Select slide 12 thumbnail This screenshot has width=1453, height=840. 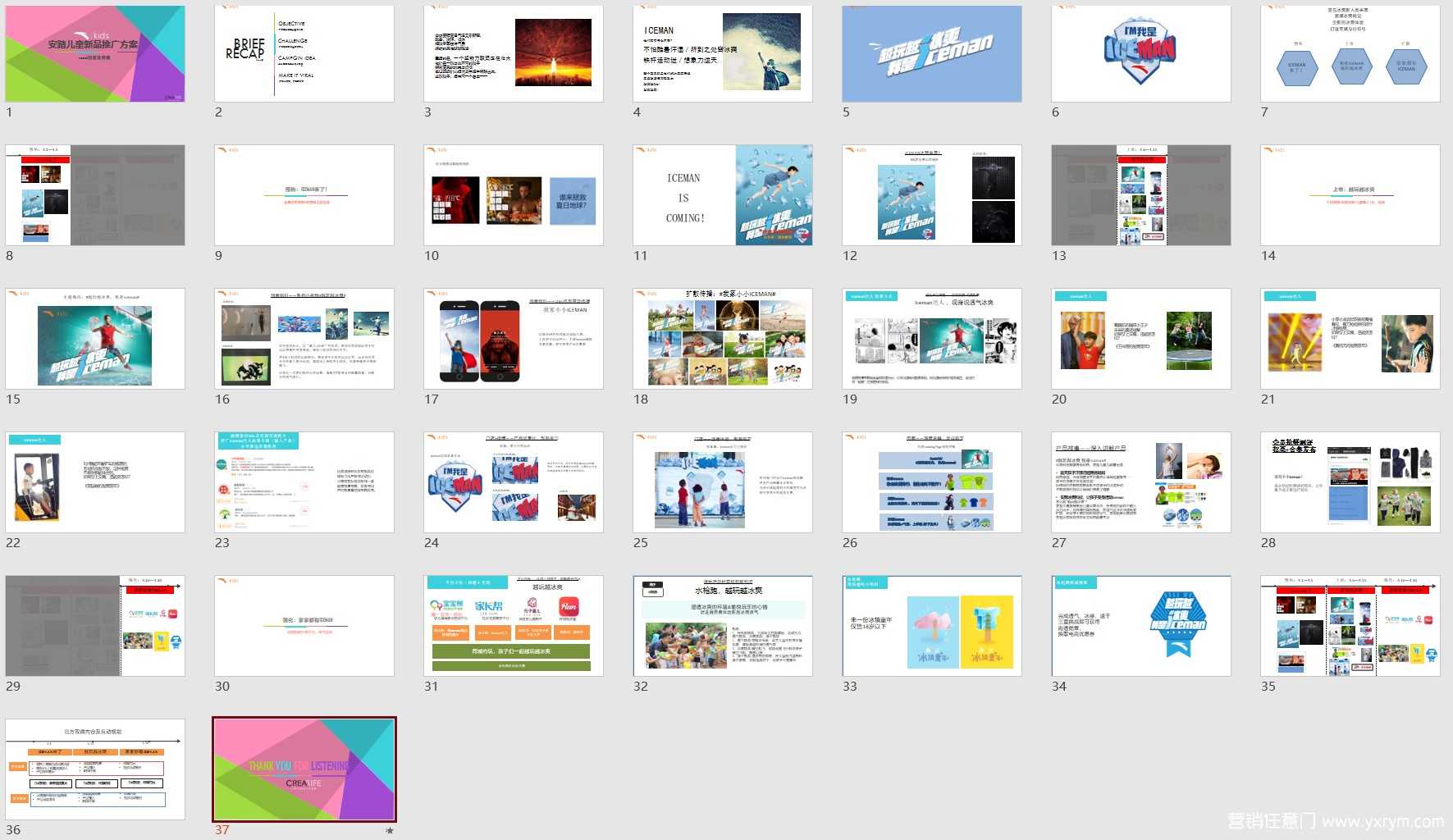[932, 195]
